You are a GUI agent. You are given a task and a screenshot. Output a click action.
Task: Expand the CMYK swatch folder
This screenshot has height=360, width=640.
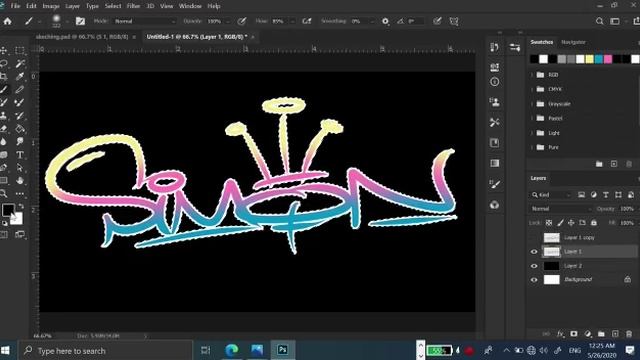pyautogui.click(x=532, y=89)
